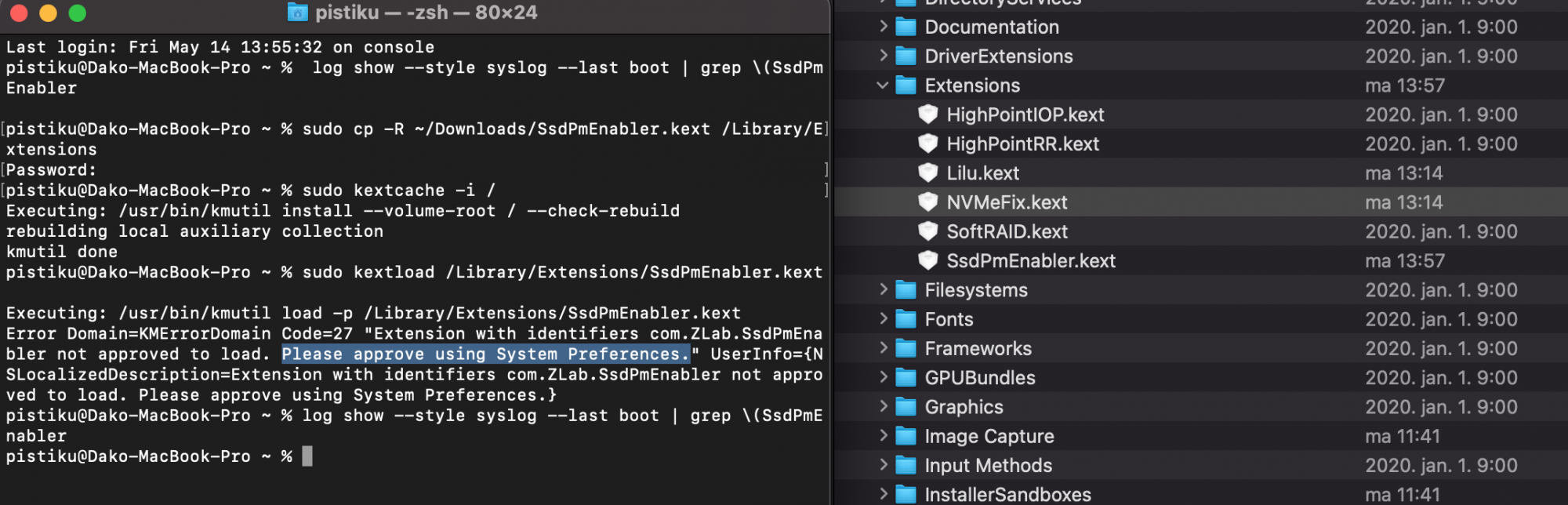Select the HighPointIOP.kext icon
This screenshot has width=1568, height=505.
coord(928,114)
